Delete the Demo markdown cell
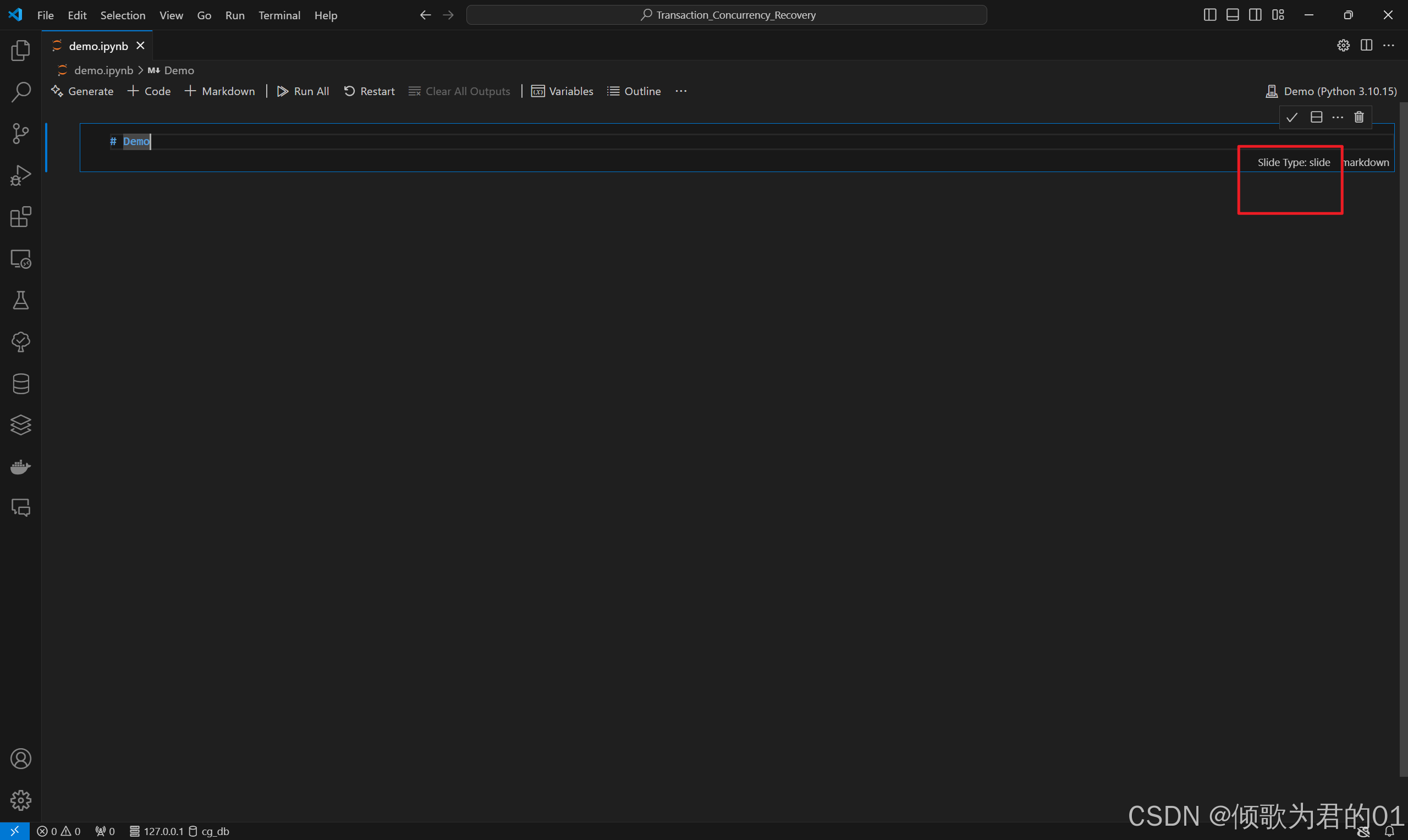The width and height of the screenshot is (1408, 840). click(1358, 117)
